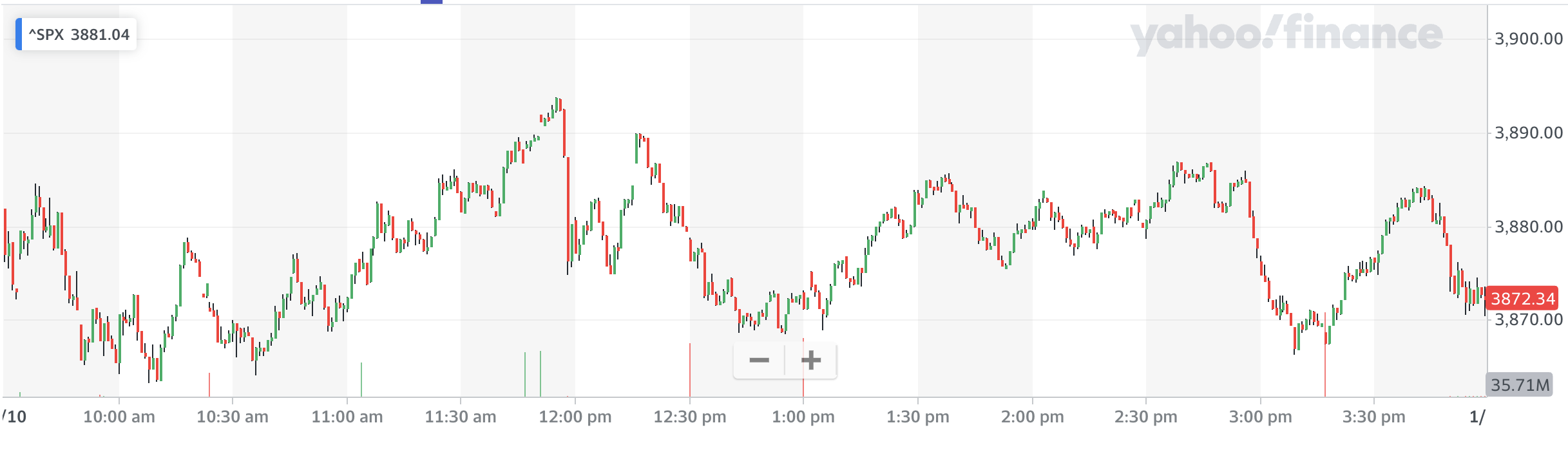Click the 3,900.00 price axis label
The height and width of the screenshot is (452, 1568).
tap(1528, 39)
